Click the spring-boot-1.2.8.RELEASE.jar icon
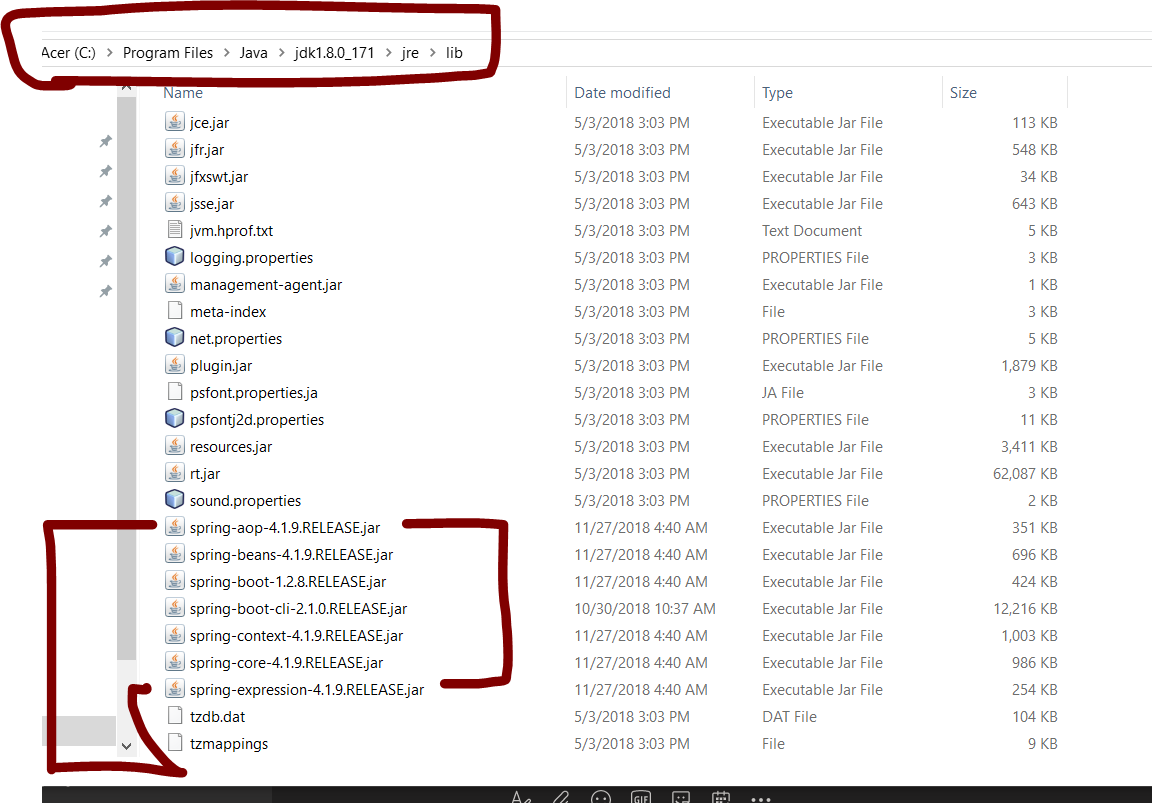This screenshot has width=1152, height=803. tap(174, 581)
